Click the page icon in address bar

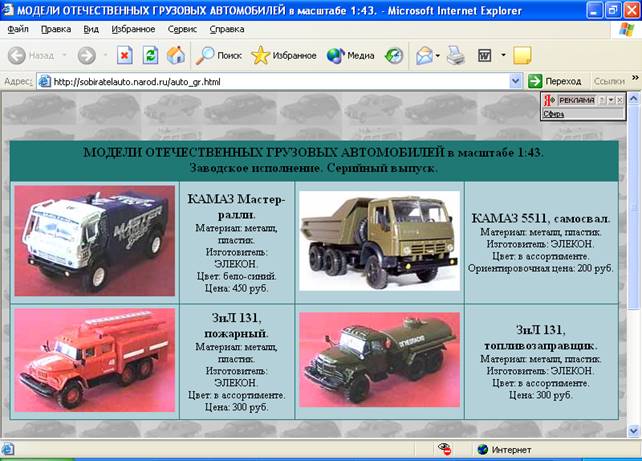point(44,81)
